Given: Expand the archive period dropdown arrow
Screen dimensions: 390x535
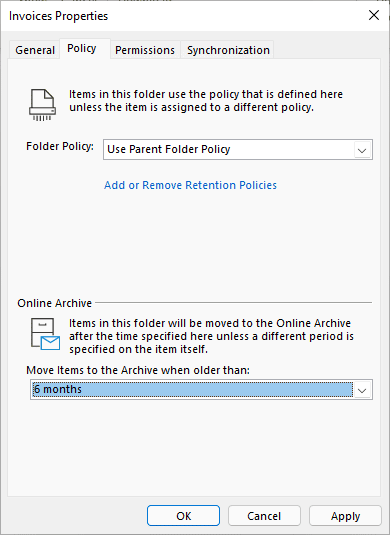Looking at the screenshot, I should [x=362, y=390].
